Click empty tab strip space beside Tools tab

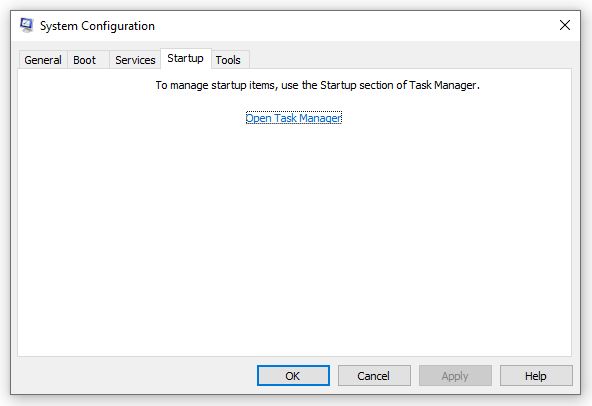coord(410,59)
